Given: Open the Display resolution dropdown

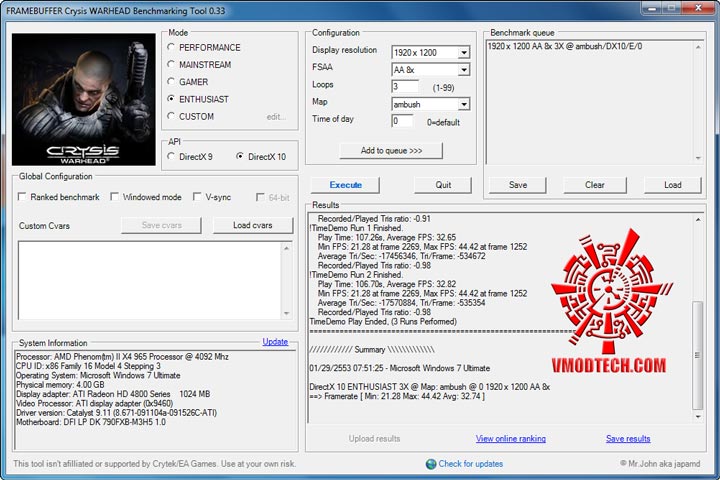Looking at the screenshot, I should 464,52.
